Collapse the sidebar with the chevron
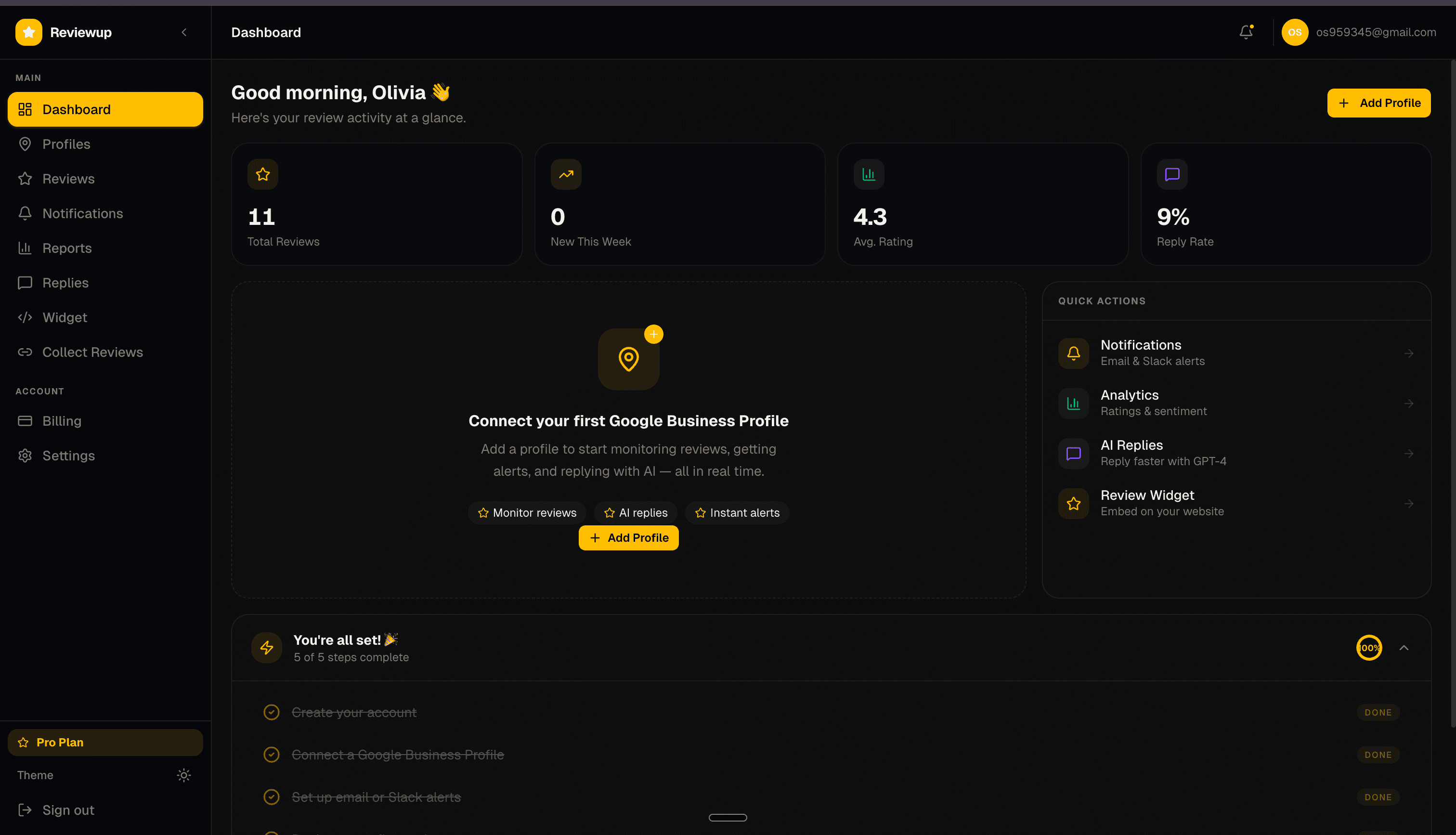 [x=184, y=32]
